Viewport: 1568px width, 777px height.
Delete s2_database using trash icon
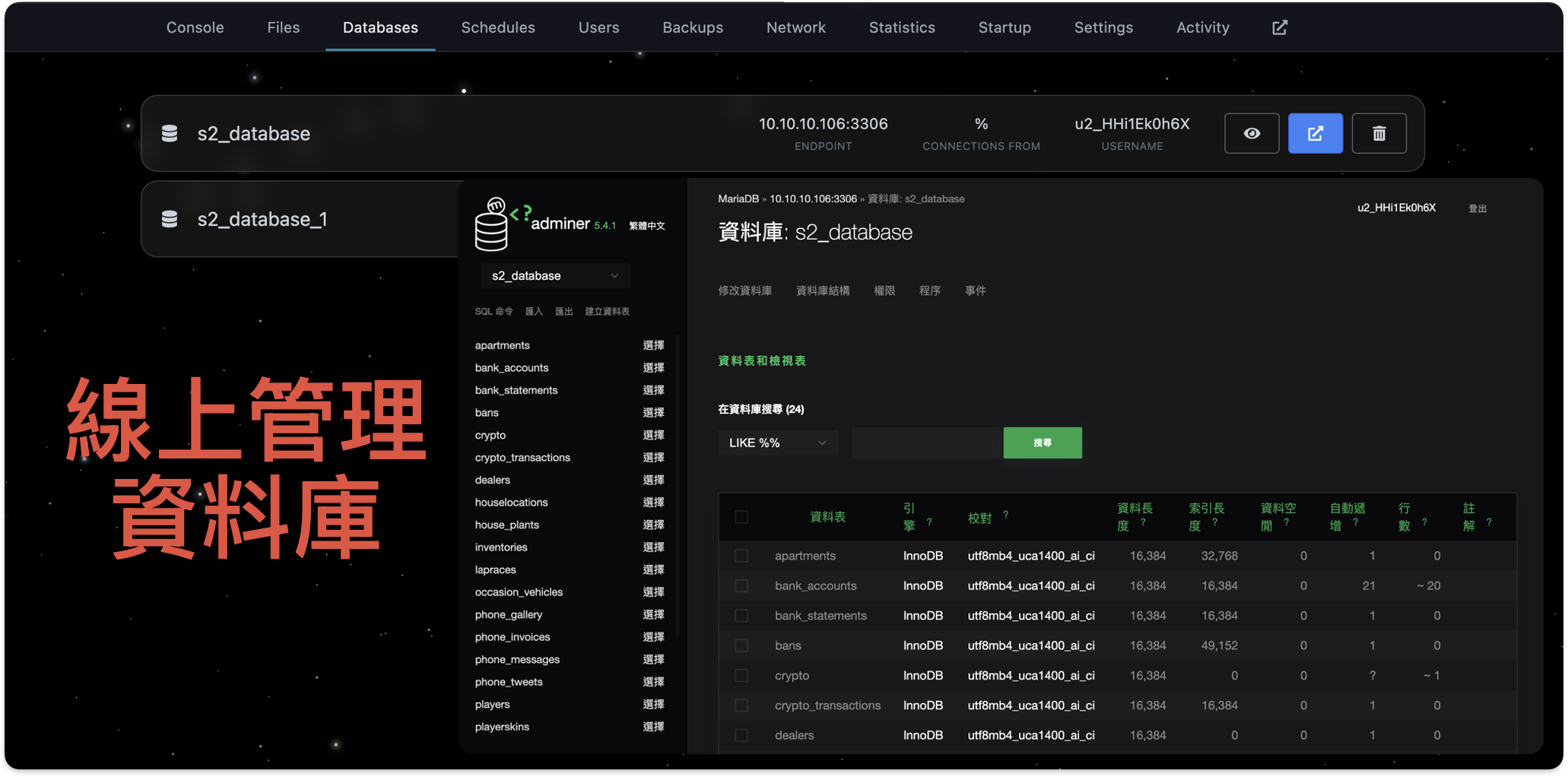click(1379, 134)
